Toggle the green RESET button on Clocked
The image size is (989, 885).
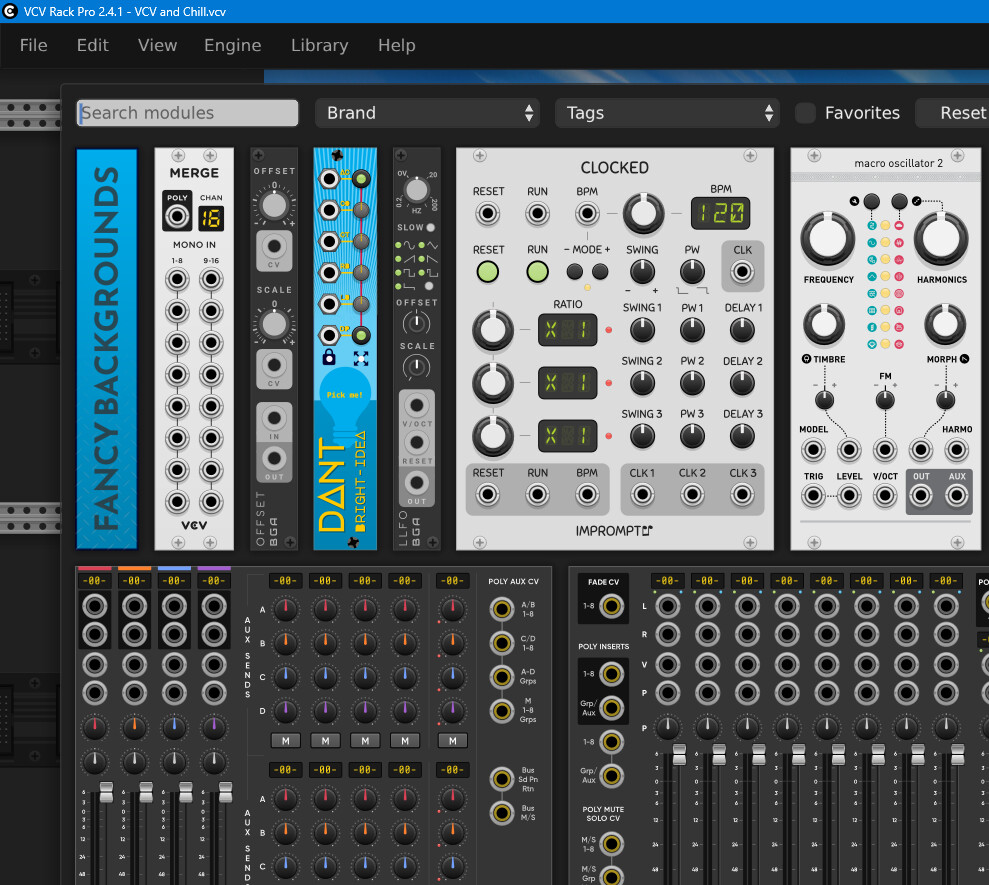tap(488, 272)
